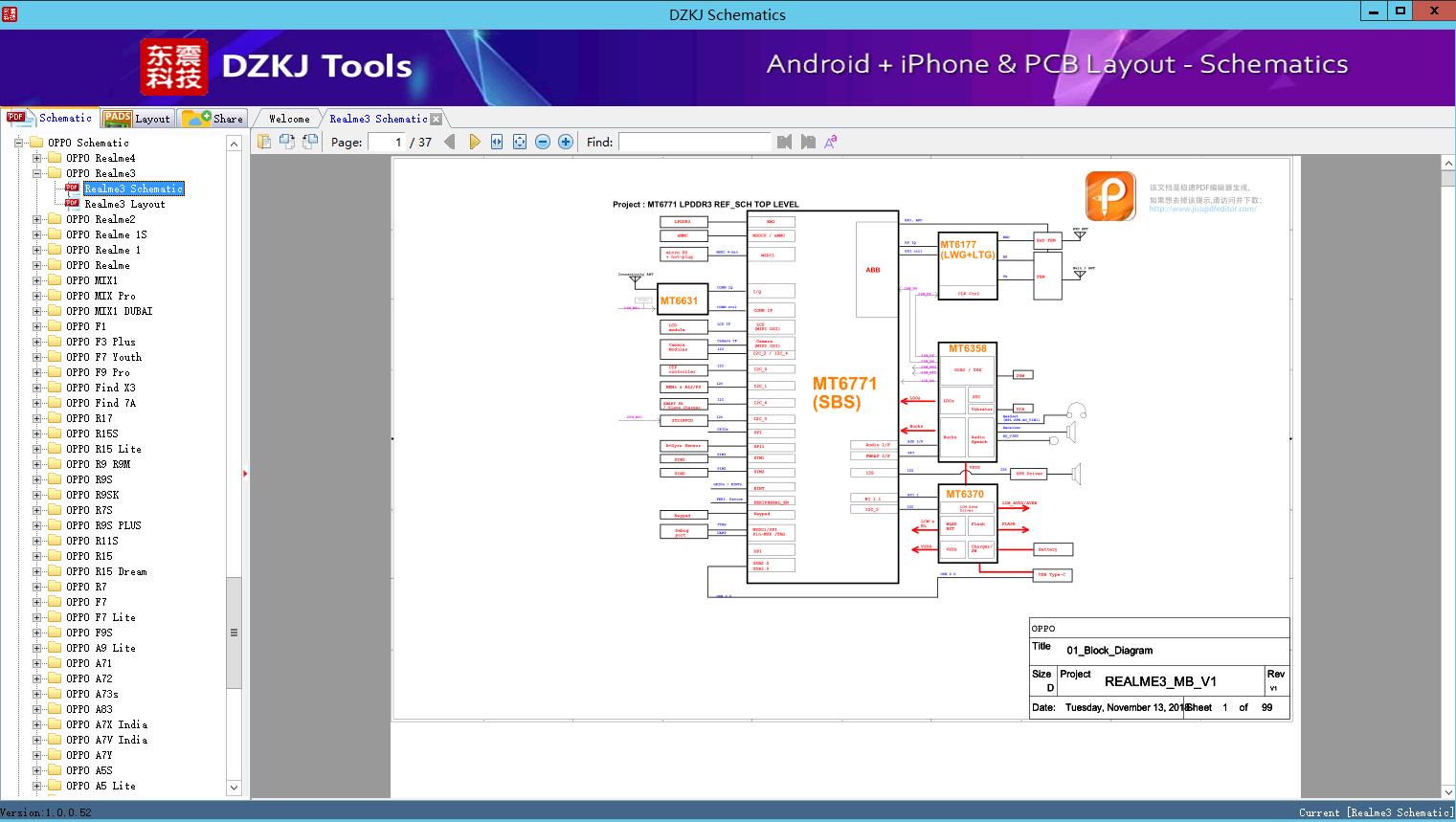Open the Realme3 Layout tree item
Image resolution: width=1456 pixels, height=822 pixels.
[x=124, y=204]
